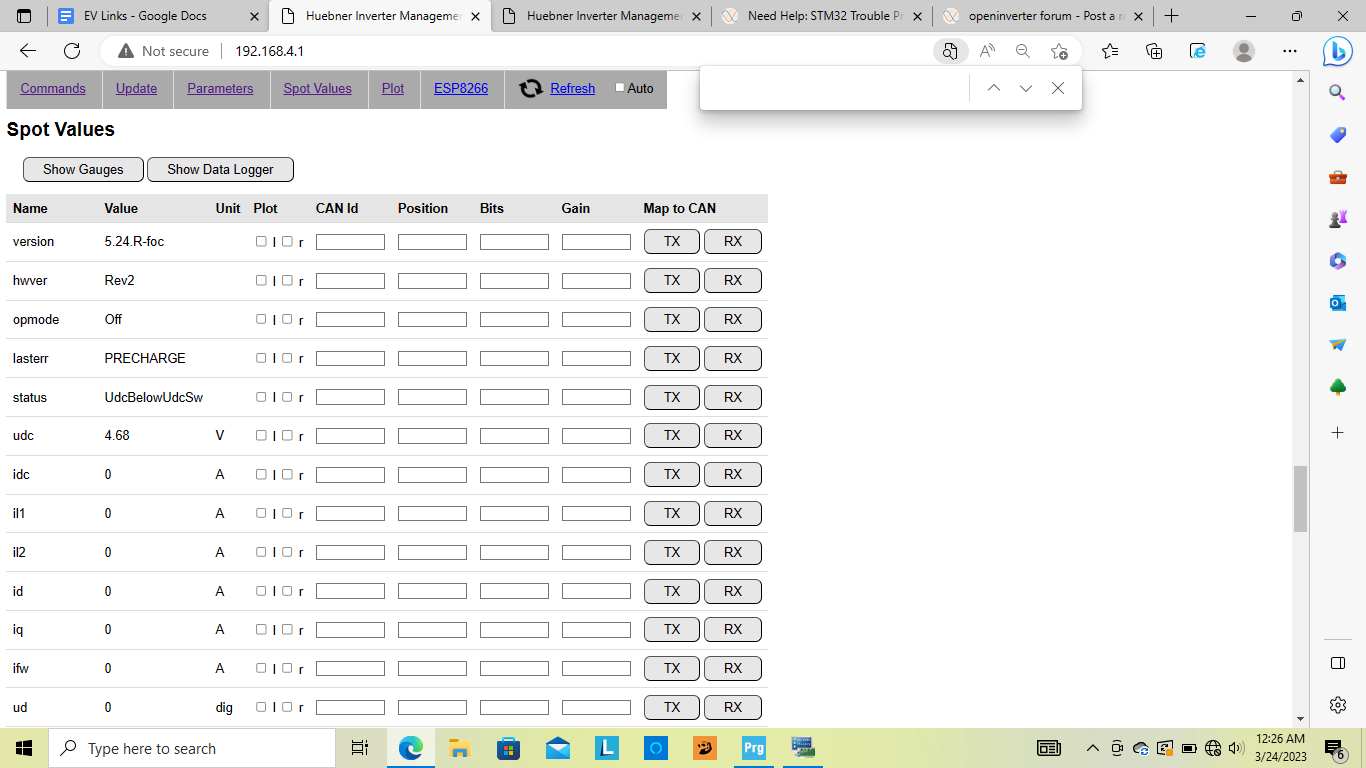
Task: Click the browser refresh page icon
Action: click(x=72, y=51)
